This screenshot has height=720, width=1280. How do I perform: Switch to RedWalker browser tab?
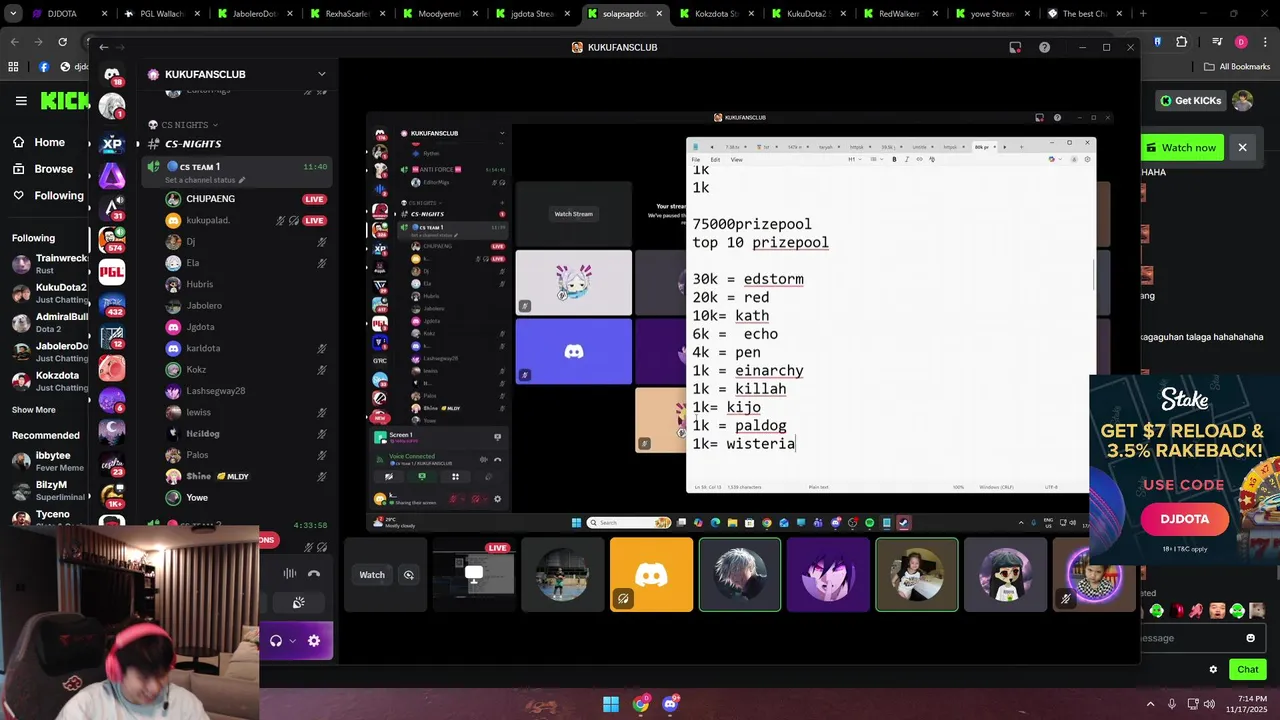899,14
